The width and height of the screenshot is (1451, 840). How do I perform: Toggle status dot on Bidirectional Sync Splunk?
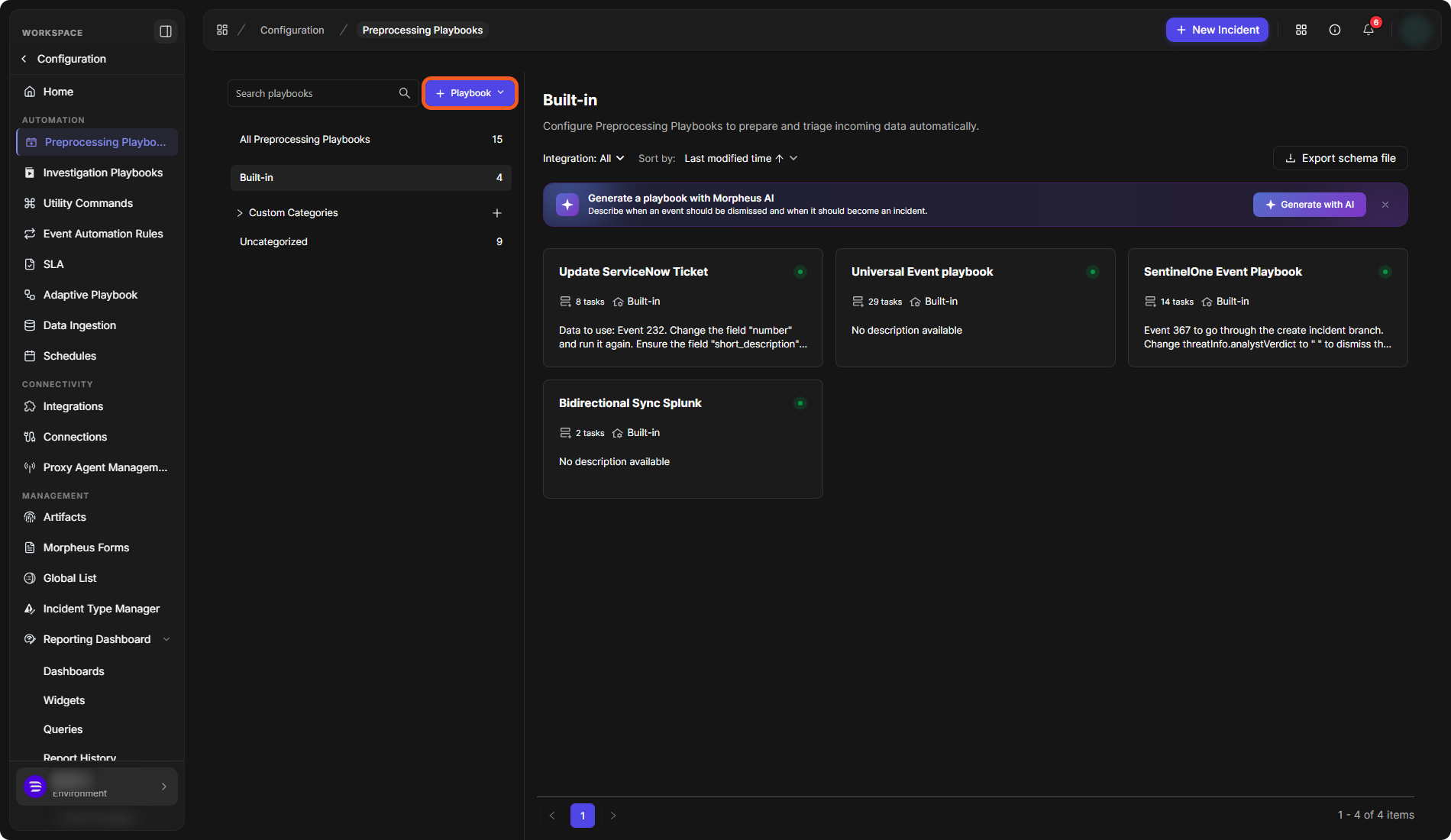pos(800,403)
